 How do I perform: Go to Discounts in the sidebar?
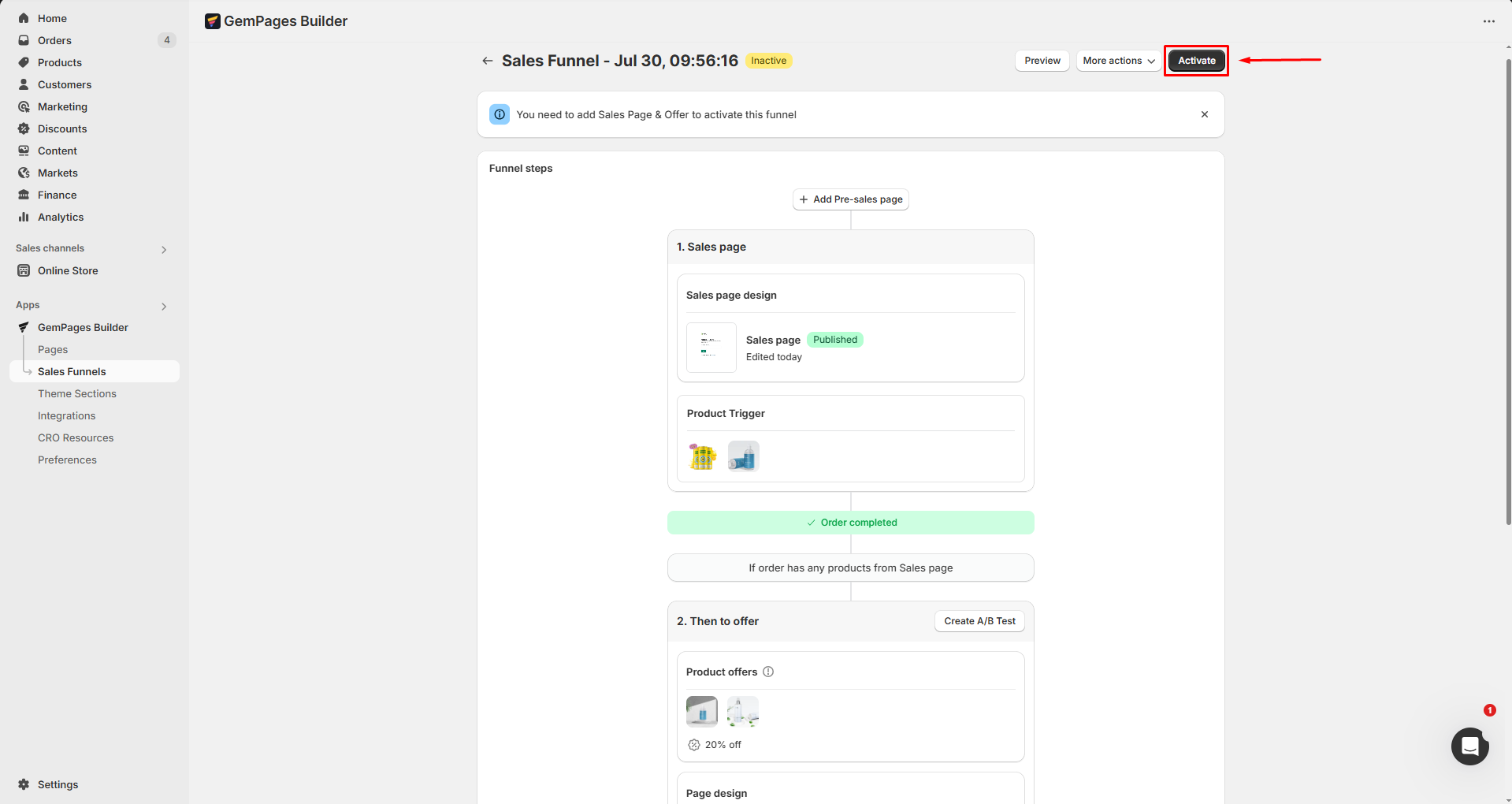(x=62, y=128)
